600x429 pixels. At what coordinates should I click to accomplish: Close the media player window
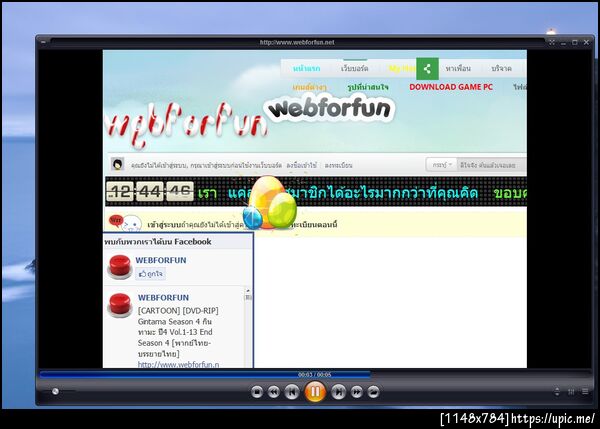586,42
